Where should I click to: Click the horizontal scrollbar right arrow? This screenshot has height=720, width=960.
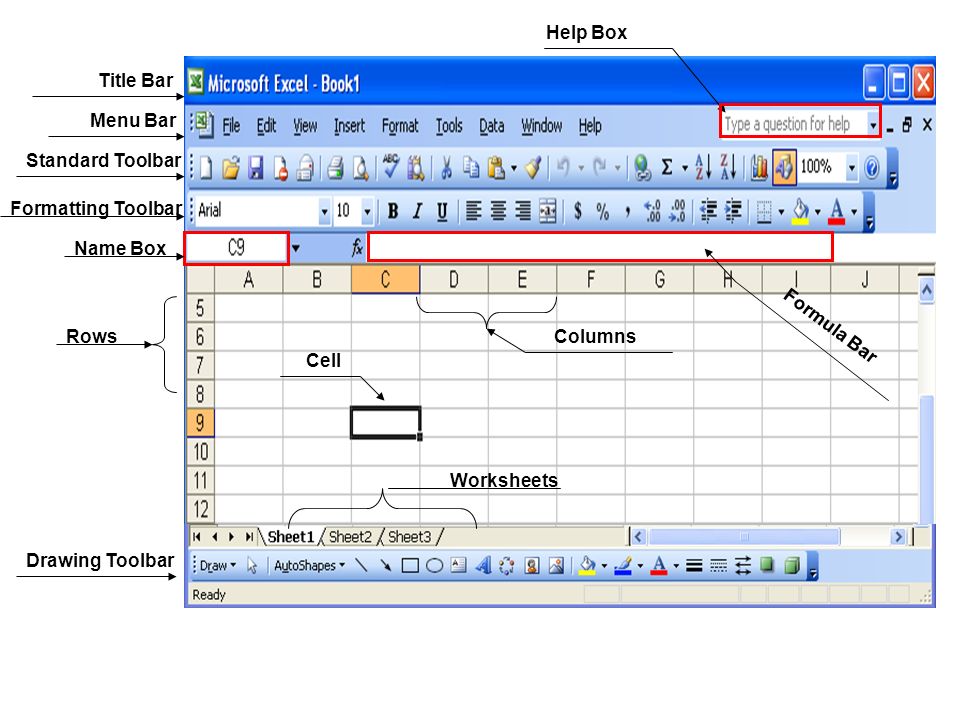pos(898,537)
